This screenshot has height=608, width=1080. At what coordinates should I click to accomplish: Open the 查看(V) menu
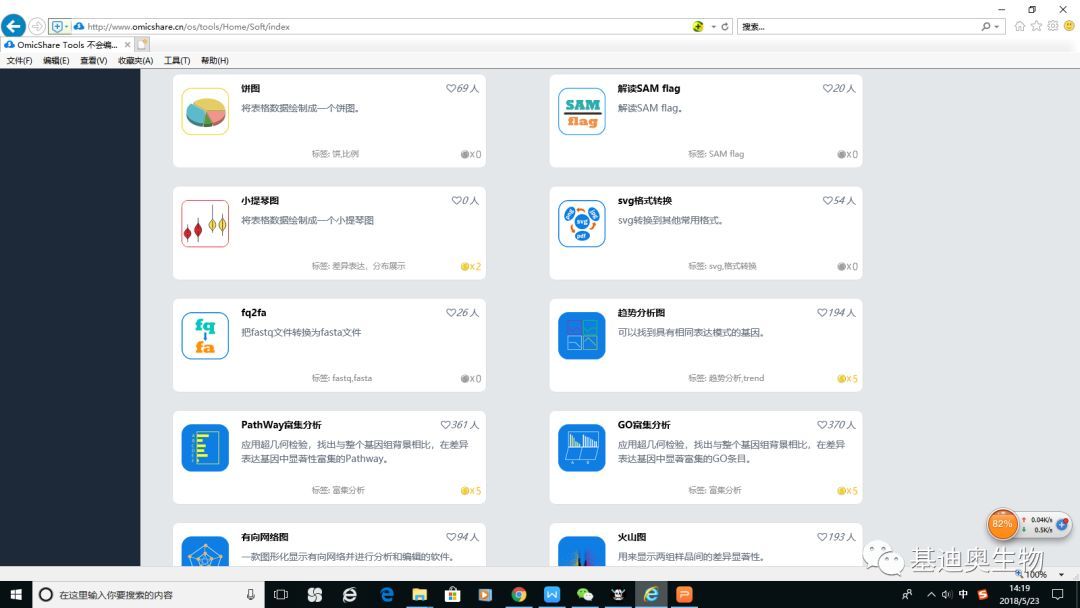94,61
